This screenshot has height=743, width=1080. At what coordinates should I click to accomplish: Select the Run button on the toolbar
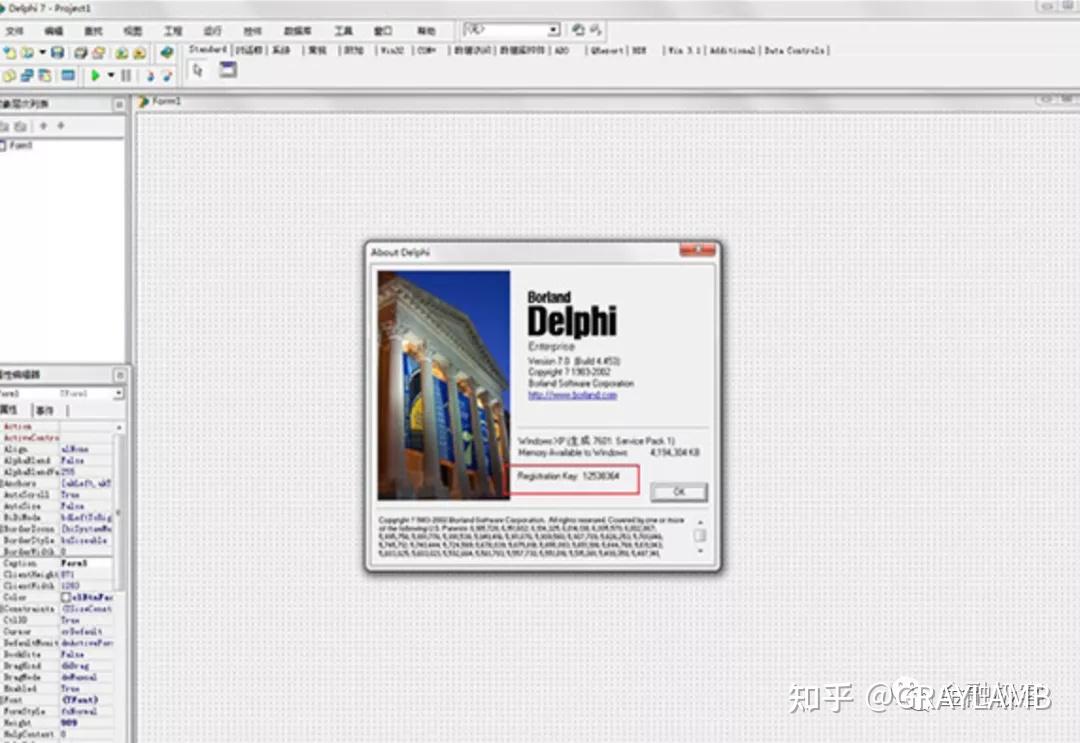click(96, 75)
